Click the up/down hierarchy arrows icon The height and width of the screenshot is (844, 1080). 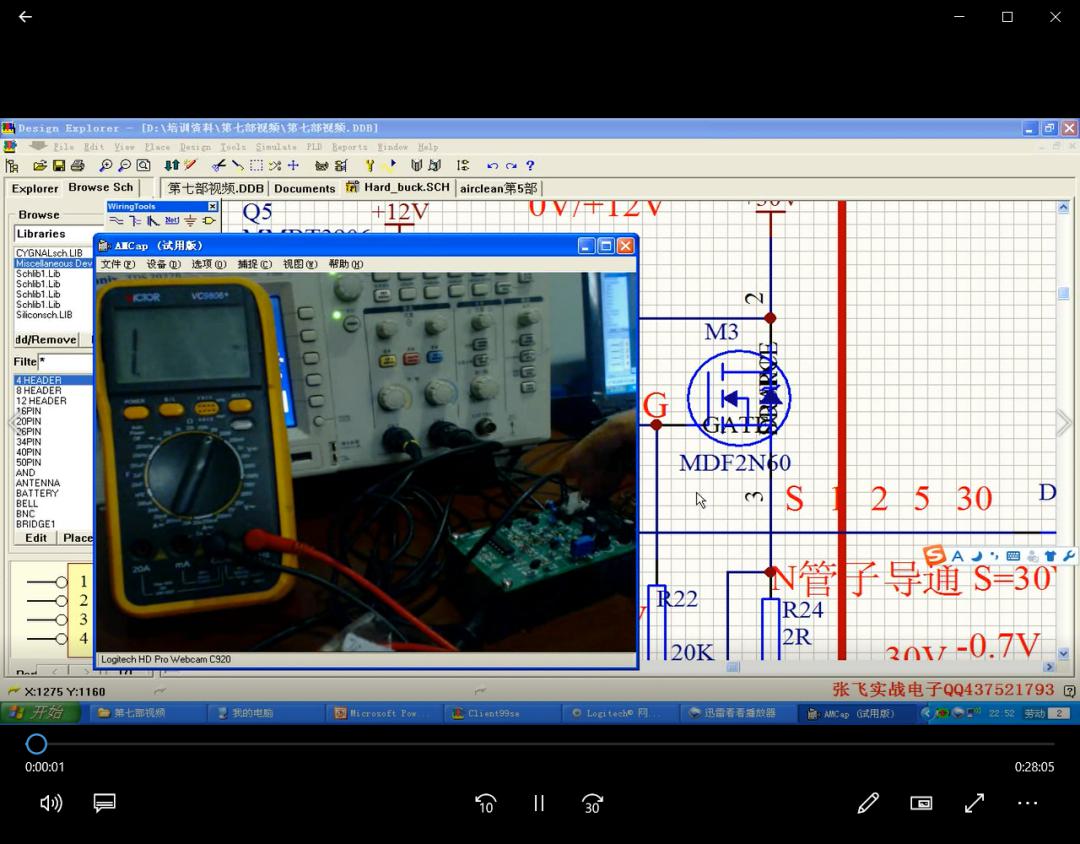coord(172,165)
